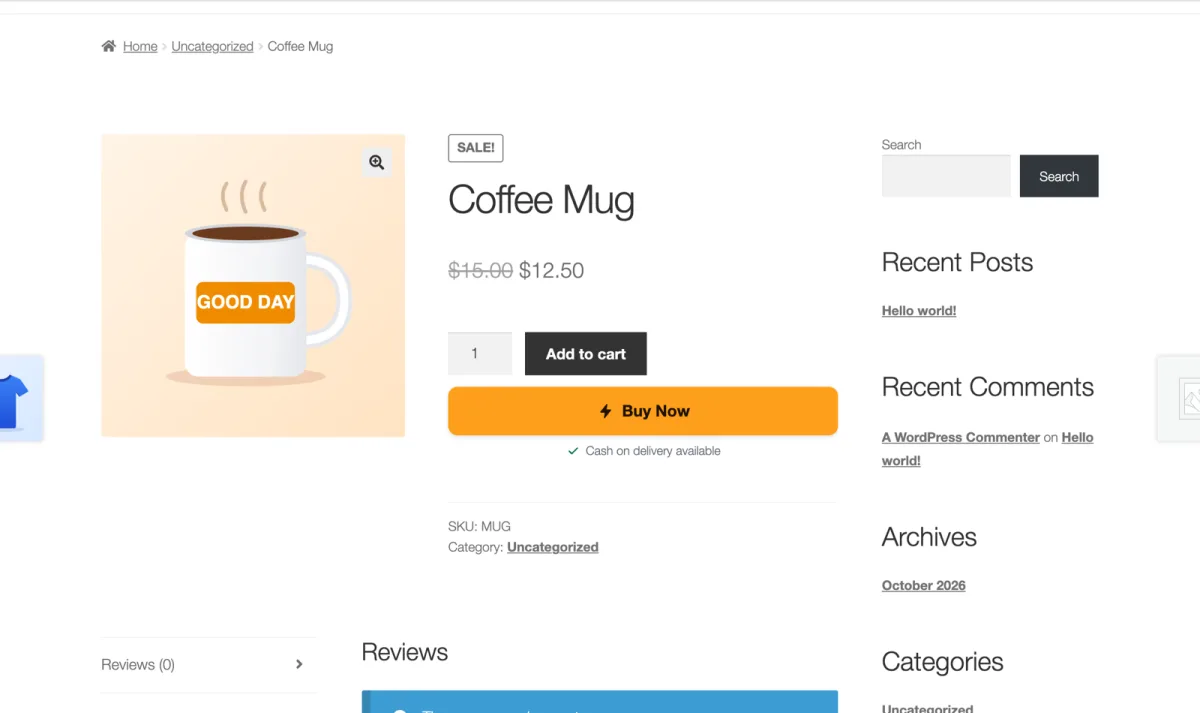This screenshot has width=1200, height=713.
Task: Click the chevron on the Reviews tab
Action: point(299,664)
